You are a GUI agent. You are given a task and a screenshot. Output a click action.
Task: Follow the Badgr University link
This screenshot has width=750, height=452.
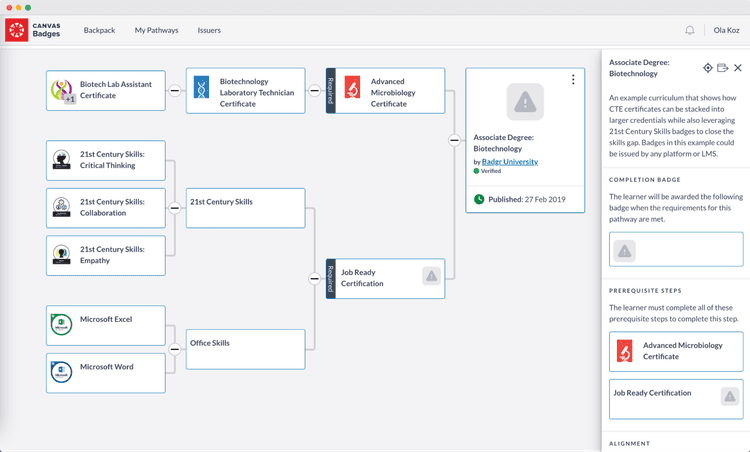click(x=510, y=162)
